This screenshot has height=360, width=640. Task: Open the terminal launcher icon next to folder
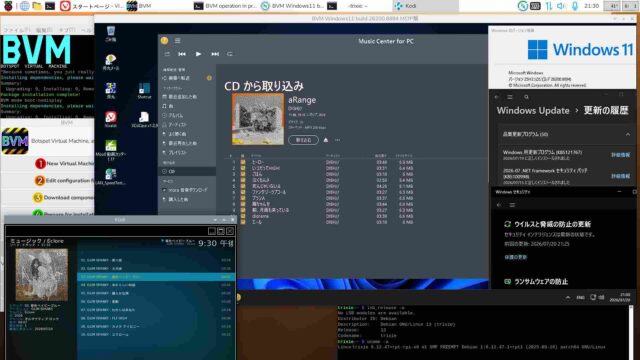click(x=50, y=6)
